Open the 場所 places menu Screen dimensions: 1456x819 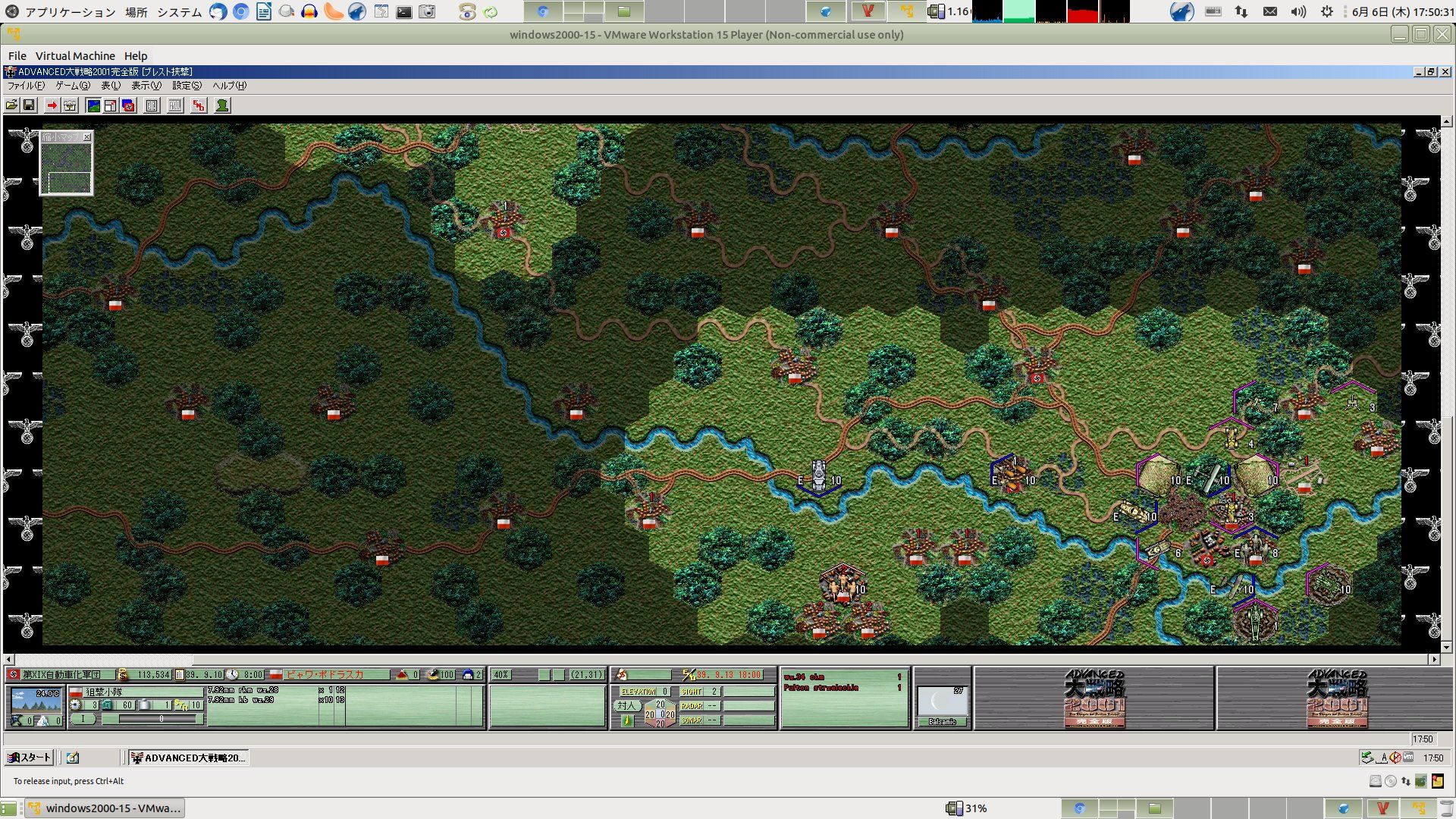coord(136,12)
